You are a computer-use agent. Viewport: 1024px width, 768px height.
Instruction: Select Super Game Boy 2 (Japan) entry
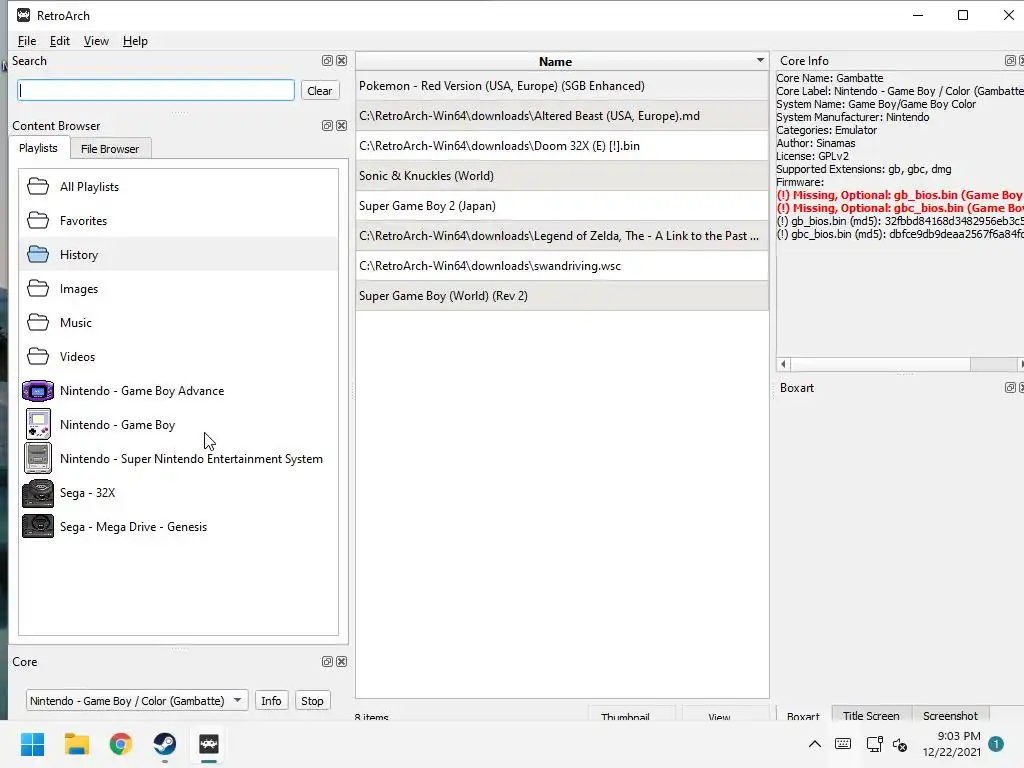tap(562, 206)
